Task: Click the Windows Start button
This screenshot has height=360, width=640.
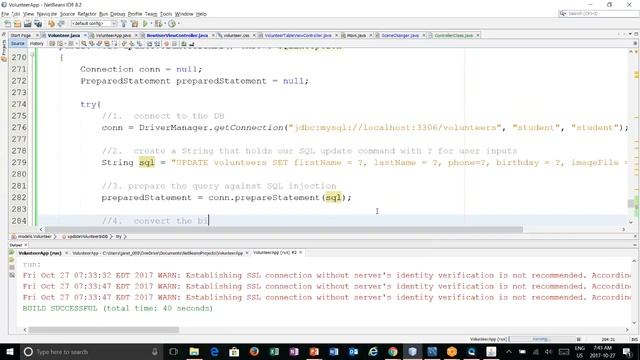Action: pyautogui.click(x=9, y=351)
